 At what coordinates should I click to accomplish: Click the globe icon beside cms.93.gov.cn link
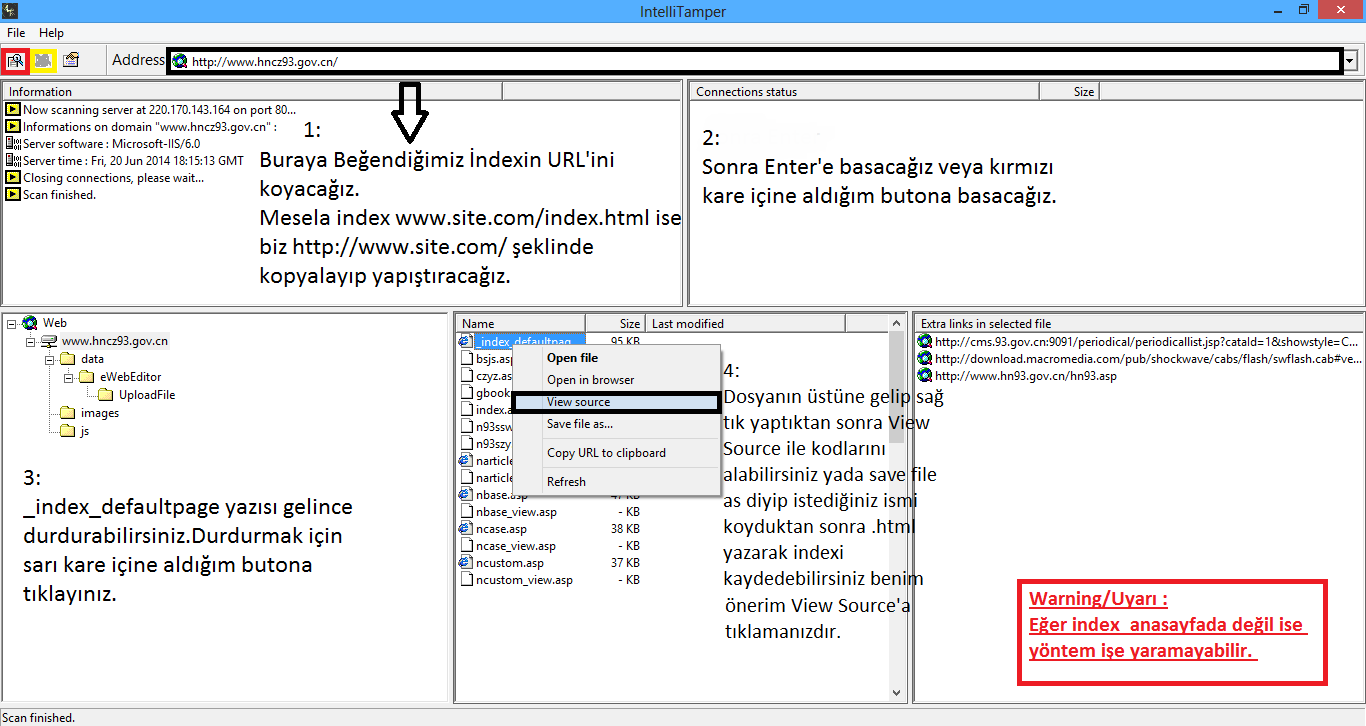click(x=925, y=342)
